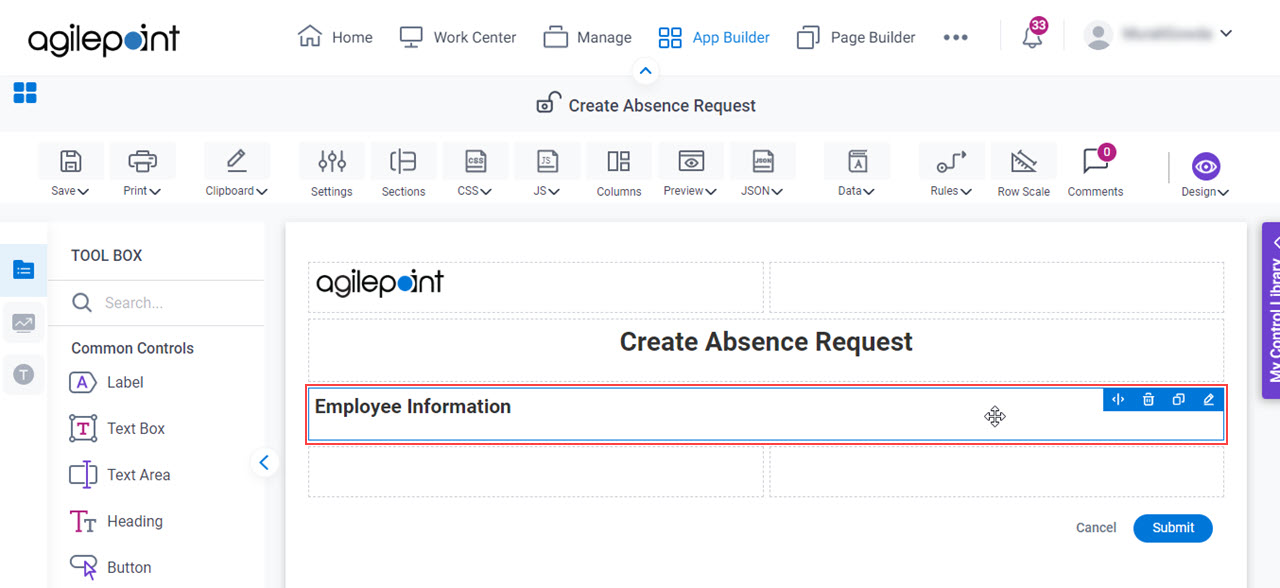Click the Row Scale tool
Image resolution: width=1280 pixels, height=588 pixels.
click(1023, 171)
